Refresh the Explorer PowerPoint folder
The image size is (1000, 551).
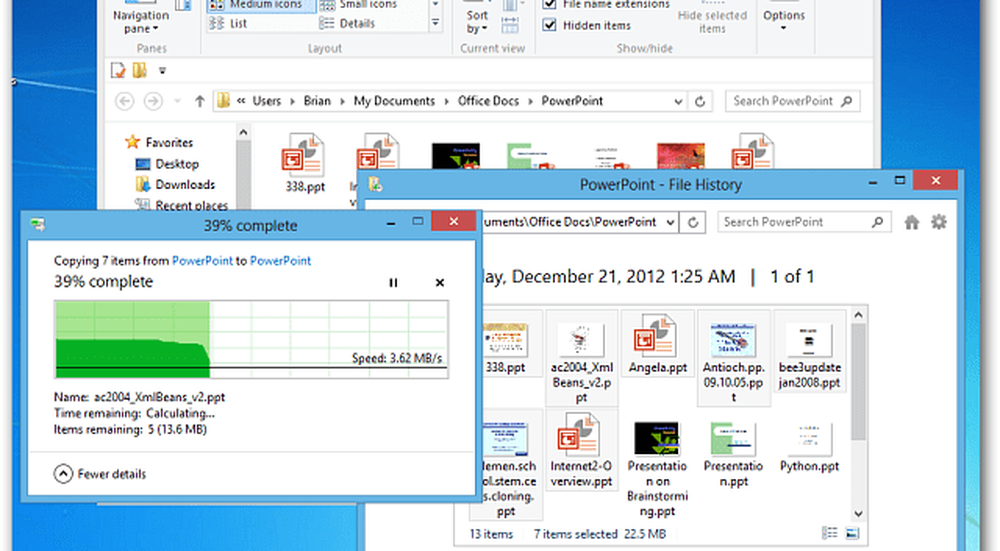700,101
